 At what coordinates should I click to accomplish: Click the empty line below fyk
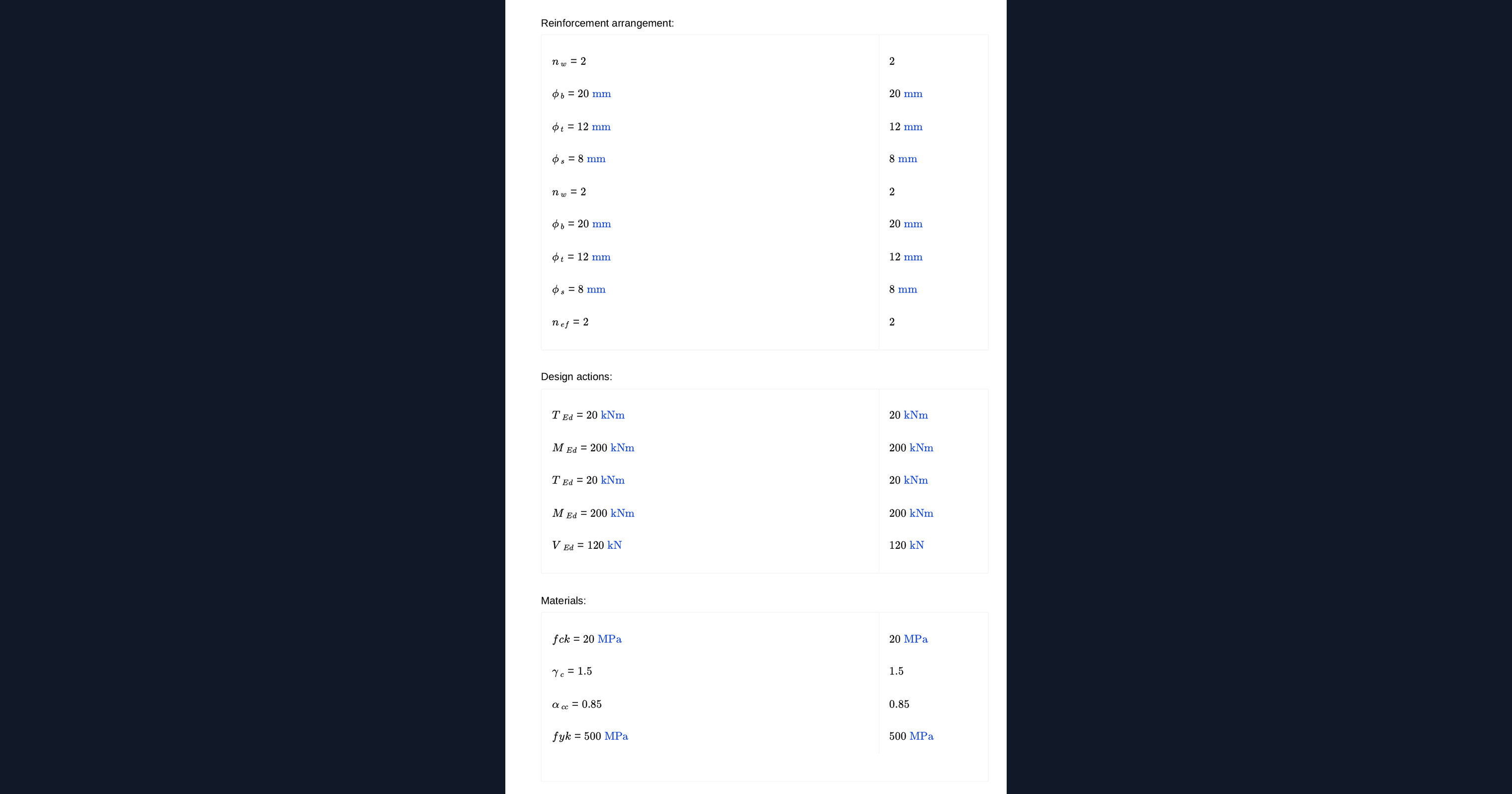point(764,767)
